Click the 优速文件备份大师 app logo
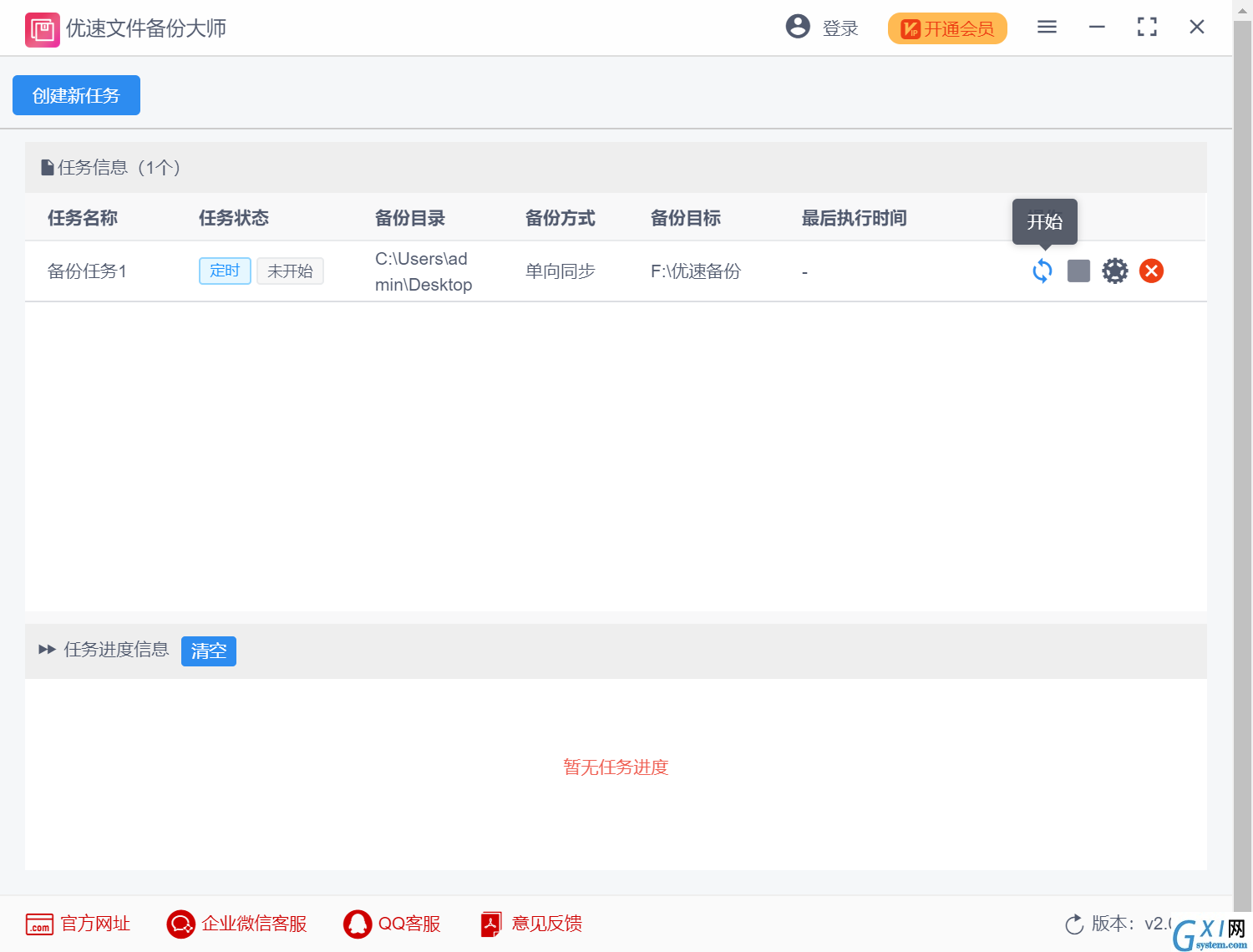 pos(43,30)
